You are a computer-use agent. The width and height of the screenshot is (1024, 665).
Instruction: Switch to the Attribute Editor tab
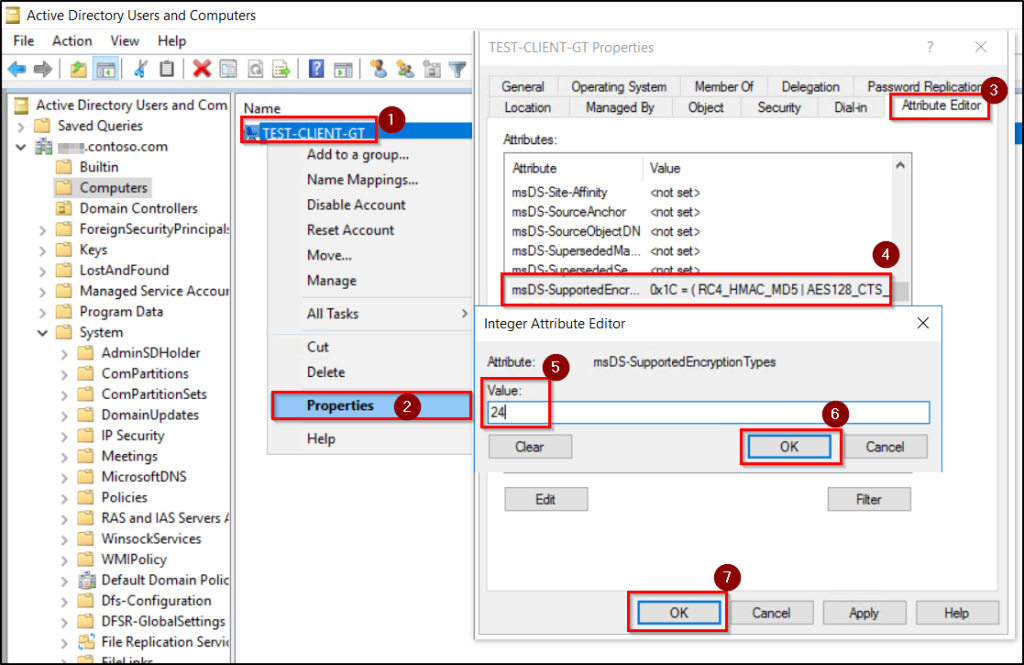(x=939, y=107)
